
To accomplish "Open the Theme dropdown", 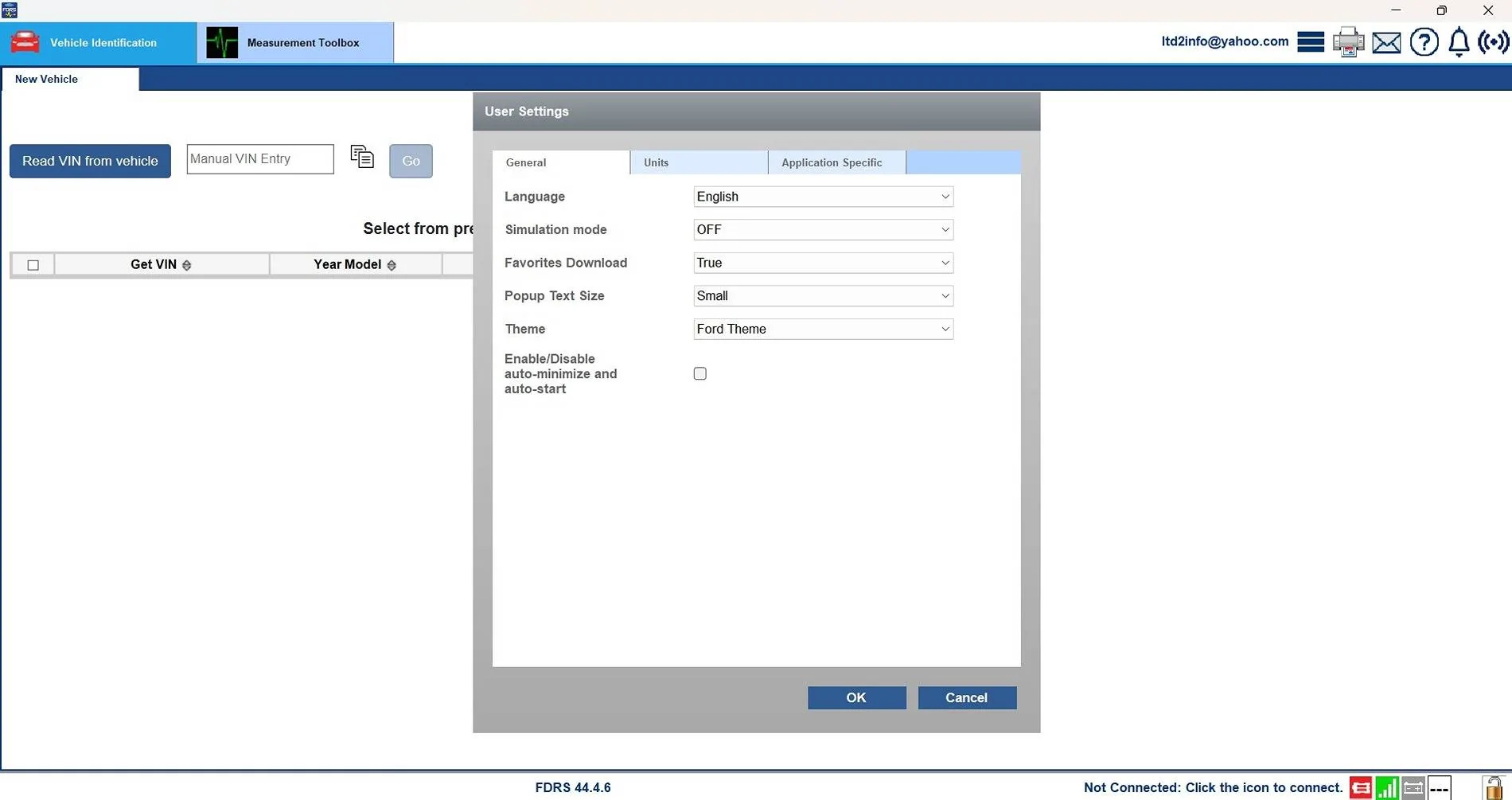I will [x=823, y=329].
